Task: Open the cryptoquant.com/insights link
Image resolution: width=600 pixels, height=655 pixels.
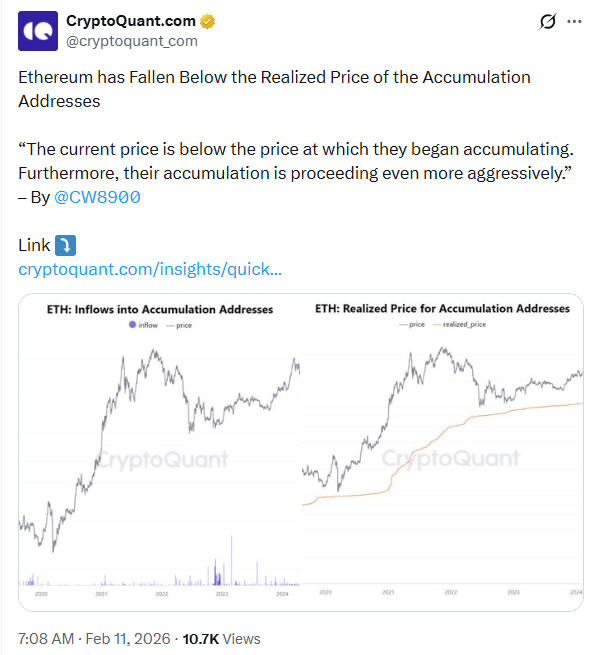Action: (150, 269)
